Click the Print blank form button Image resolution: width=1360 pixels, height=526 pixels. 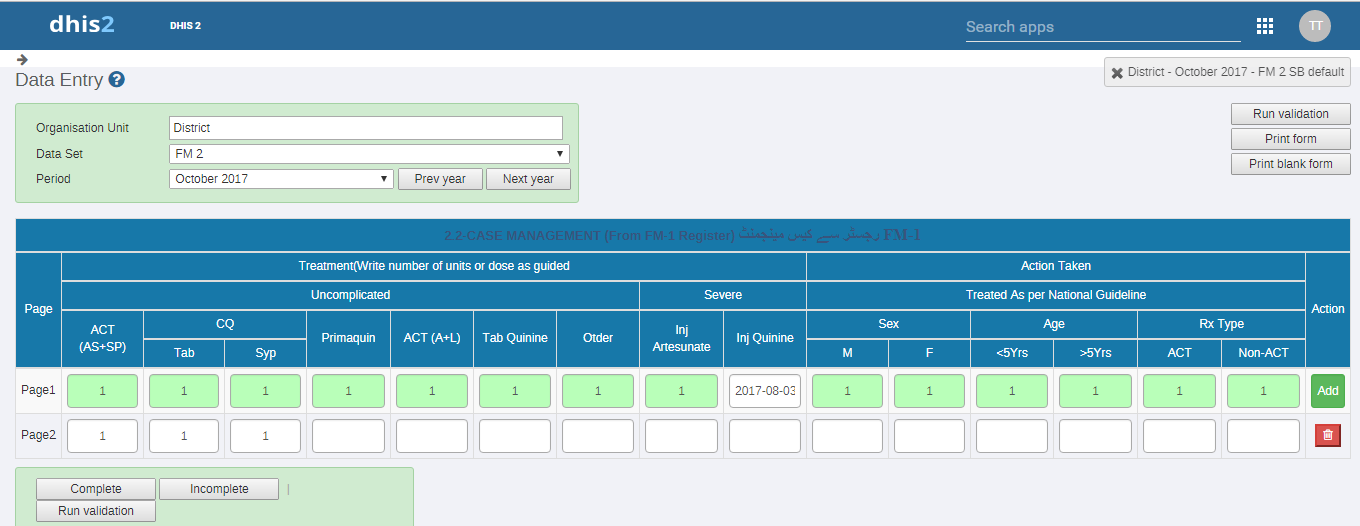(1290, 164)
